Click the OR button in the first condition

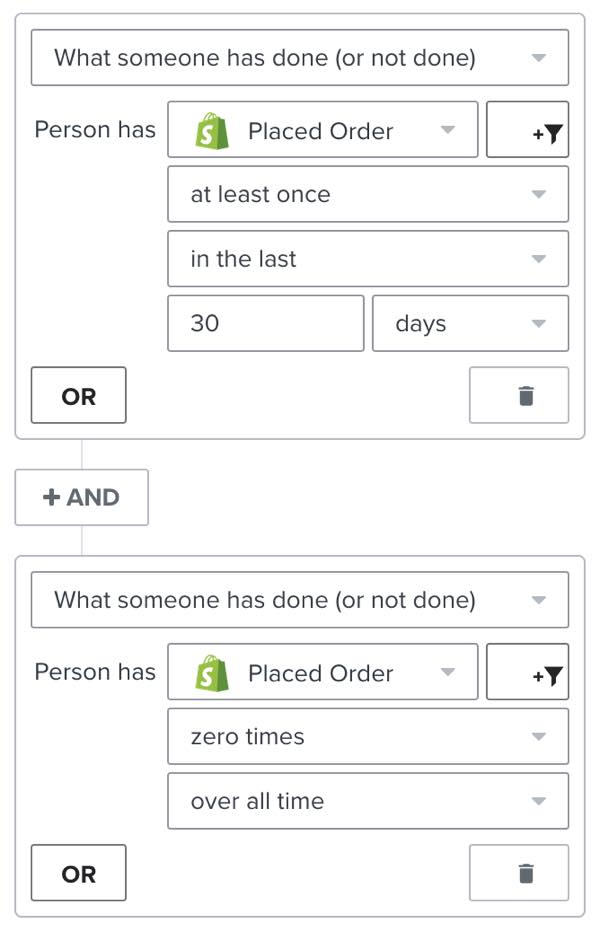pos(78,395)
